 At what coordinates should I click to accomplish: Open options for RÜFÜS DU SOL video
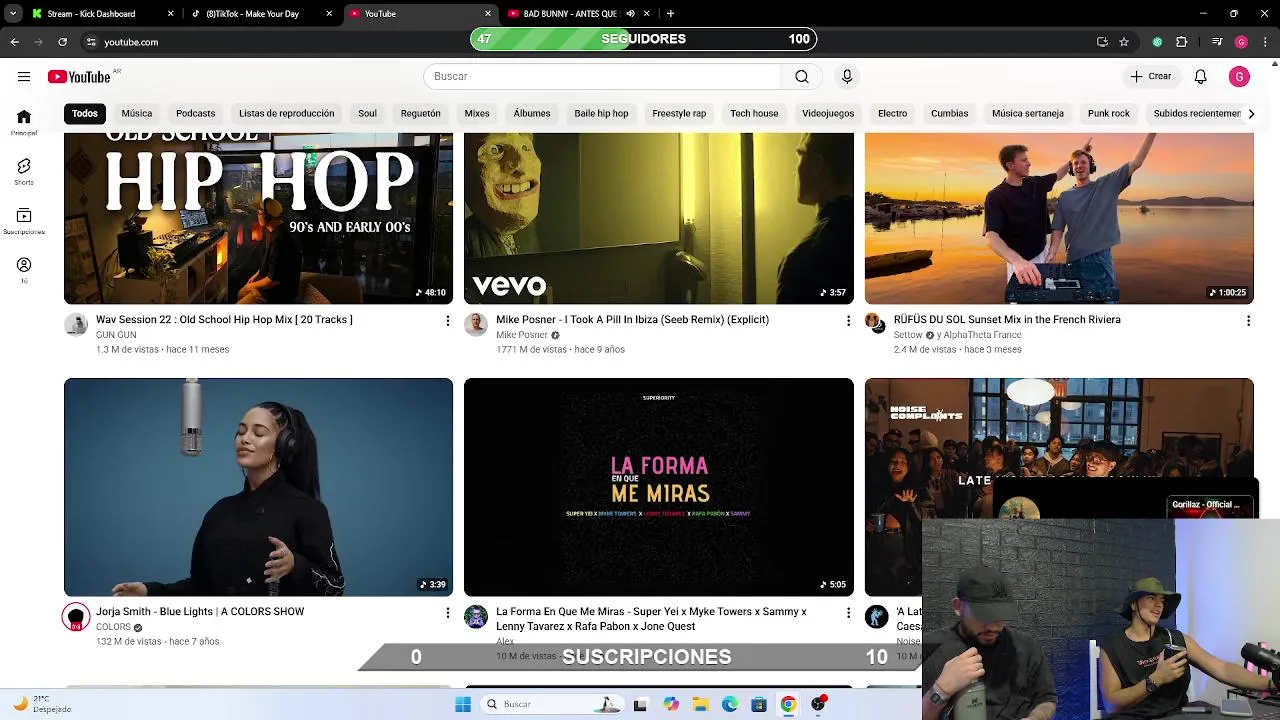pos(1248,320)
